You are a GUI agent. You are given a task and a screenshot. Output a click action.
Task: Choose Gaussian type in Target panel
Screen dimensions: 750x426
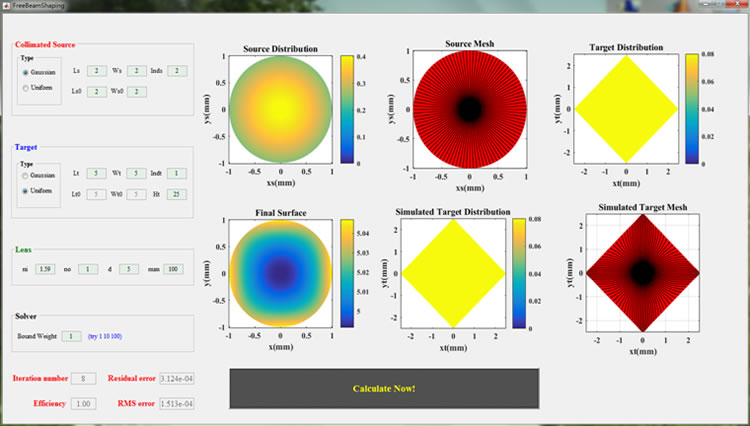tap(27, 175)
